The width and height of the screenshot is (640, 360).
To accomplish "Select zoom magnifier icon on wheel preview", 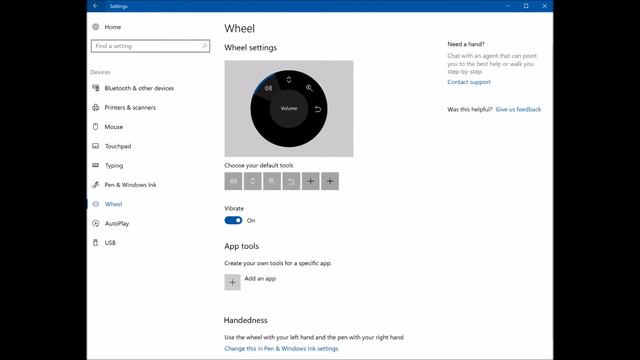I will coord(309,88).
